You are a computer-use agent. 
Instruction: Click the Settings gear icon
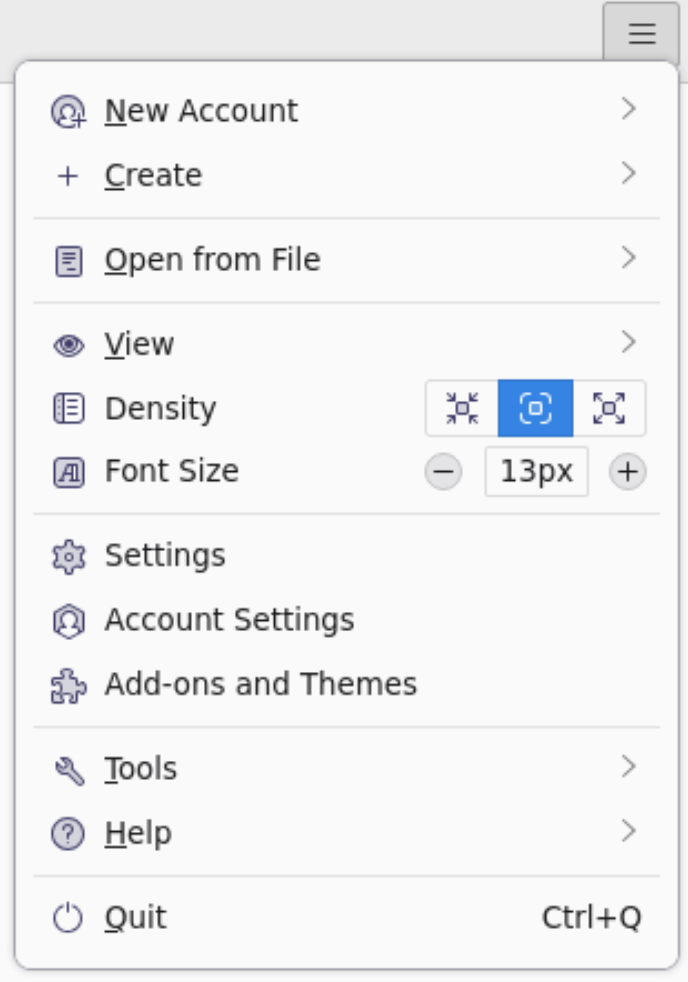point(68,557)
